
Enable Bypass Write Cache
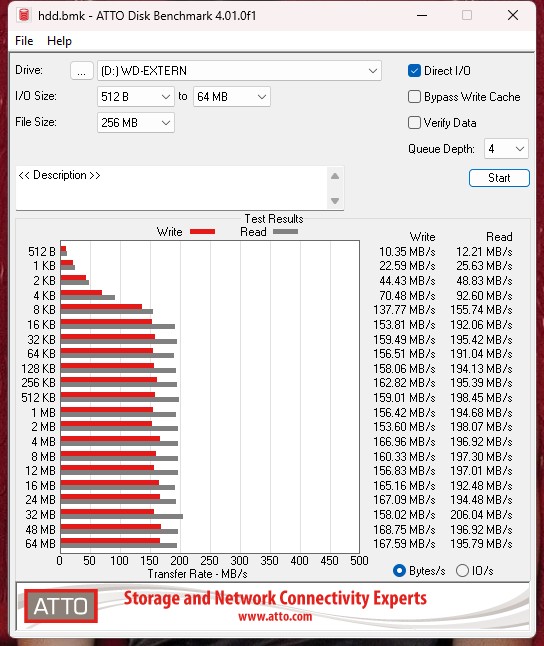(x=414, y=97)
